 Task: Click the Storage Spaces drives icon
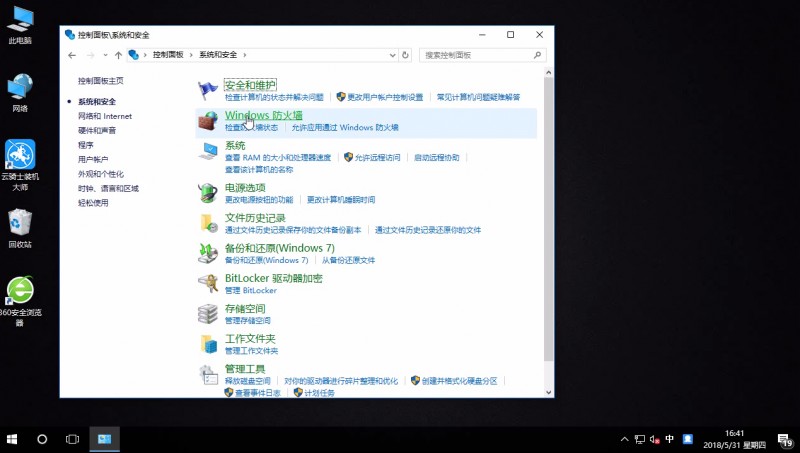[x=208, y=314]
